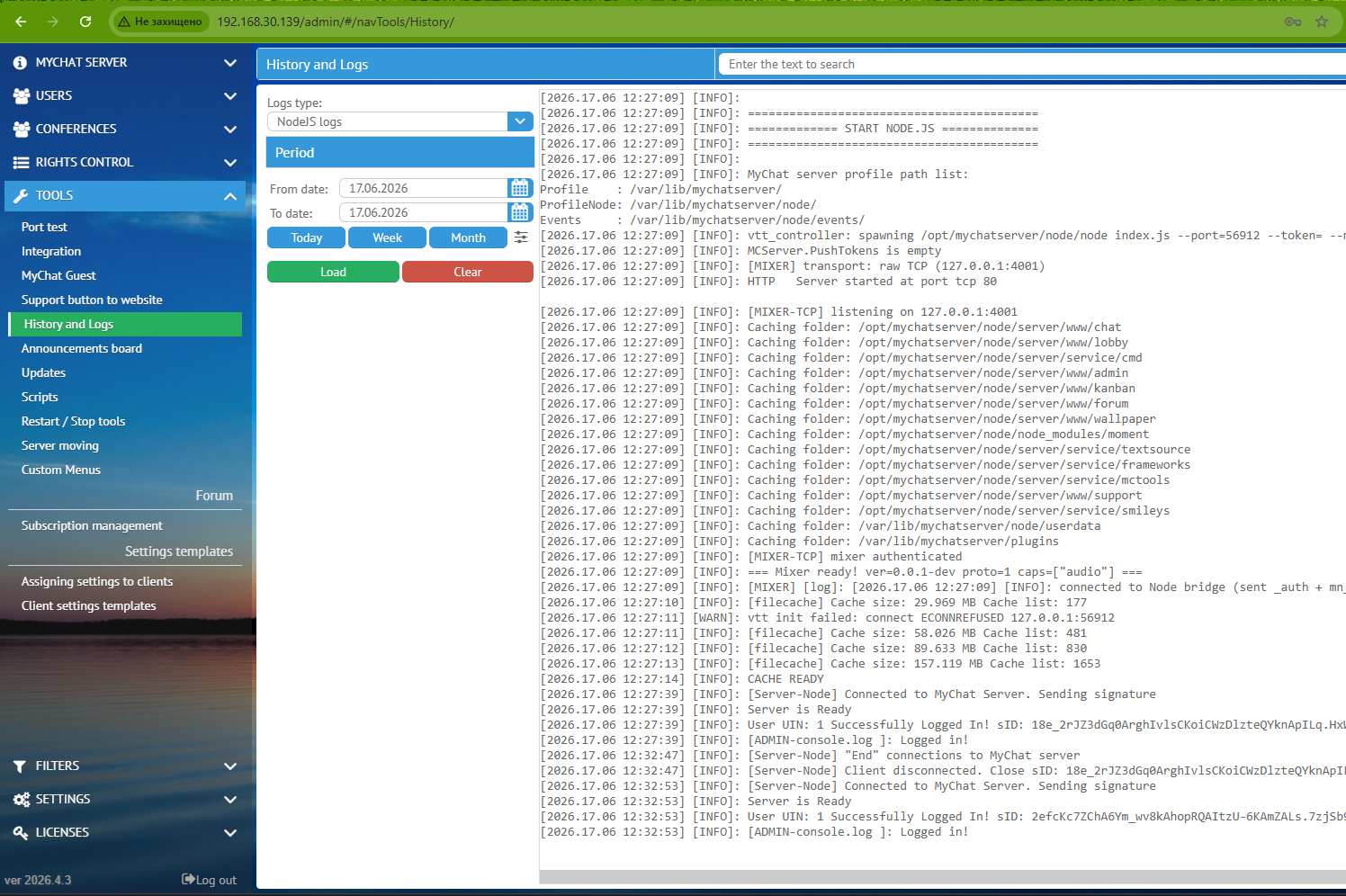Open Integration in the Tools menu
Screen dimensions: 1346x896
pyautogui.click(x=51, y=252)
